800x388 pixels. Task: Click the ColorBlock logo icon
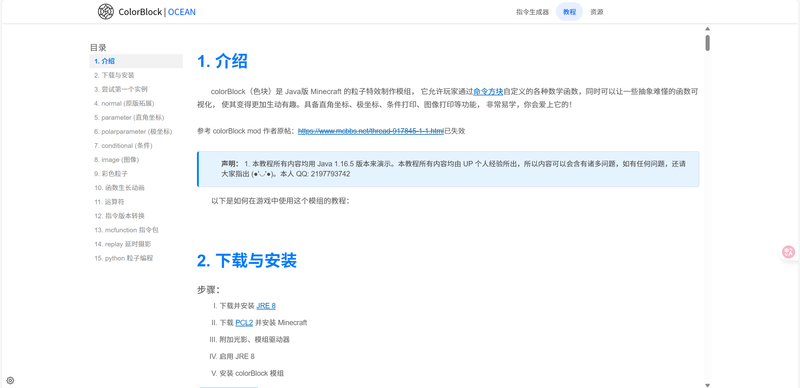pyautogui.click(x=106, y=11)
